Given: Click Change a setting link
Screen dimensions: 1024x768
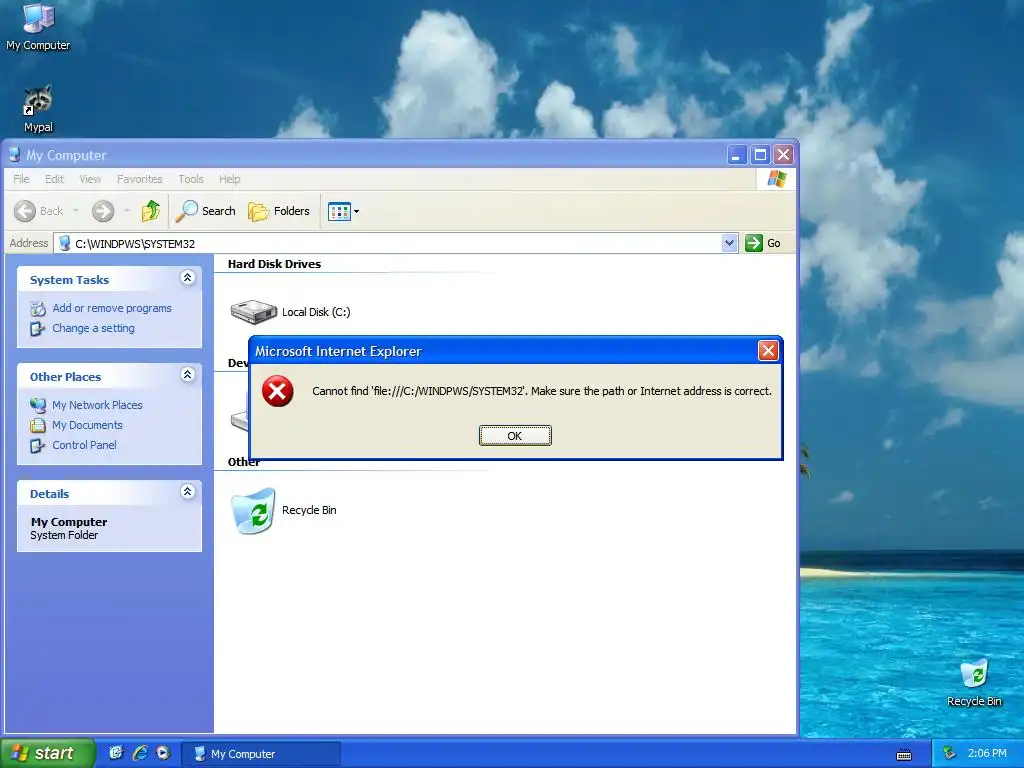Looking at the screenshot, I should coord(93,328).
